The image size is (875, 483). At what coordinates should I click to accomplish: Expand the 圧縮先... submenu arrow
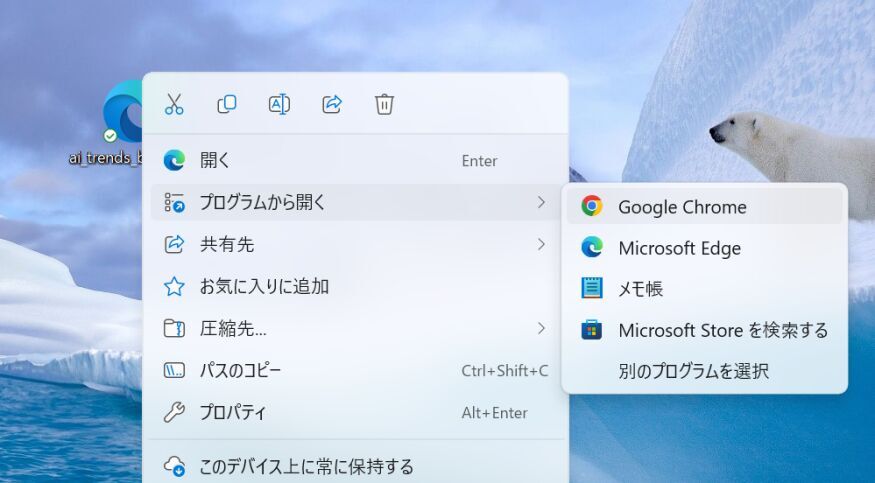(x=541, y=328)
